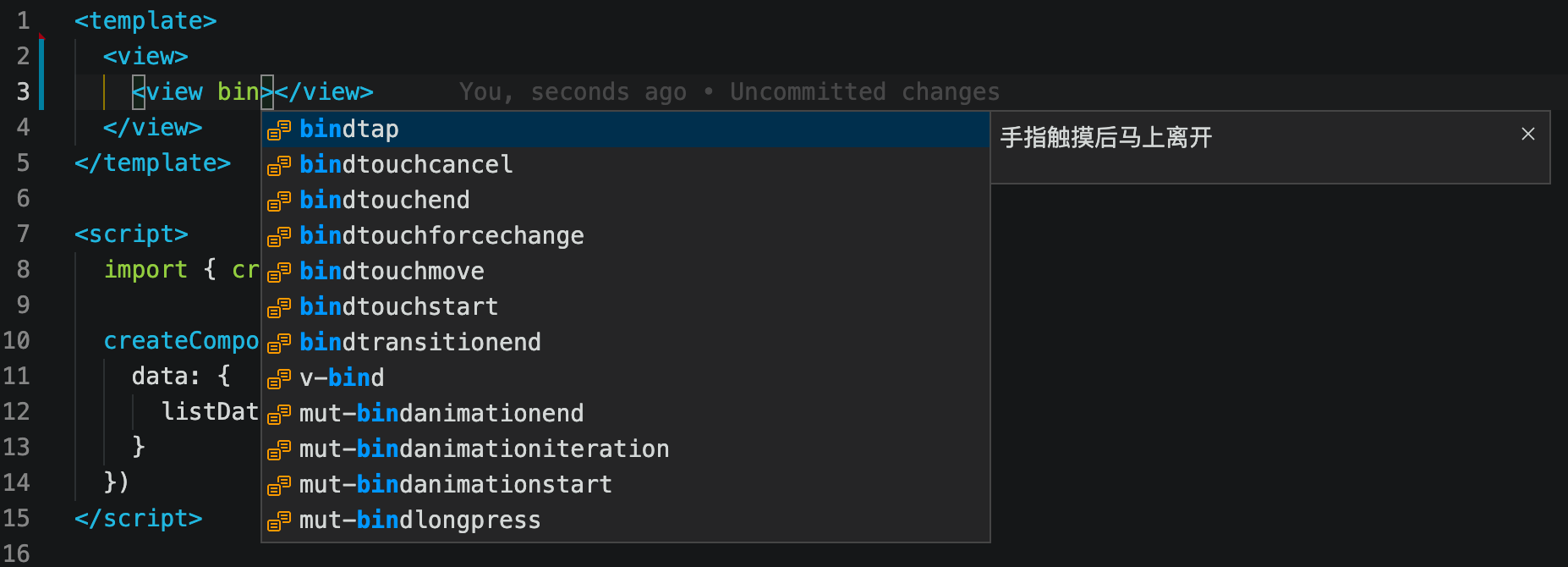Click the icon next to bindtouchstart
The height and width of the screenshot is (567, 1568).
[x=279, y=307]
